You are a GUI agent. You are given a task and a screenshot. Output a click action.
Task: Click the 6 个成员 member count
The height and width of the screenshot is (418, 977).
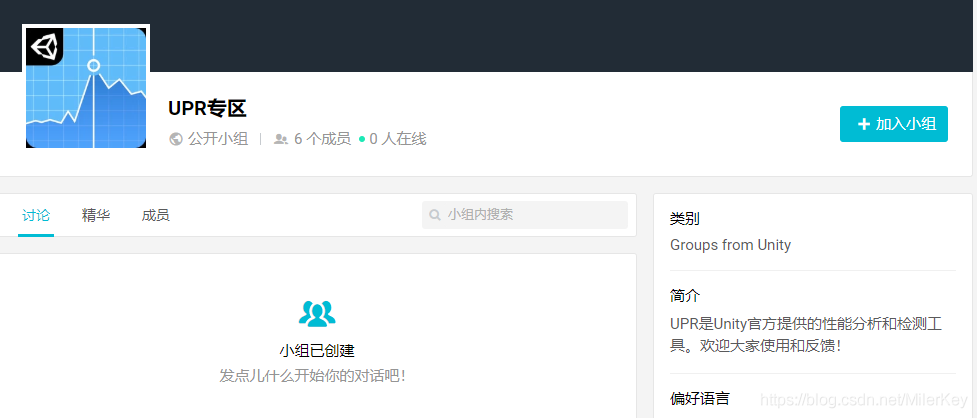pos(322,139)
